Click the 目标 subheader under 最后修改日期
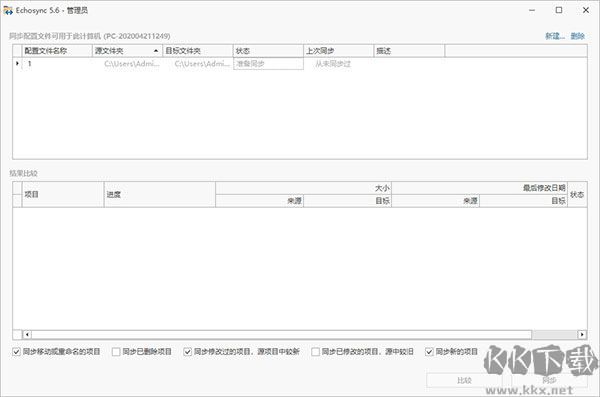The width and height of the screenshot is (600, 397). (523, 201)
